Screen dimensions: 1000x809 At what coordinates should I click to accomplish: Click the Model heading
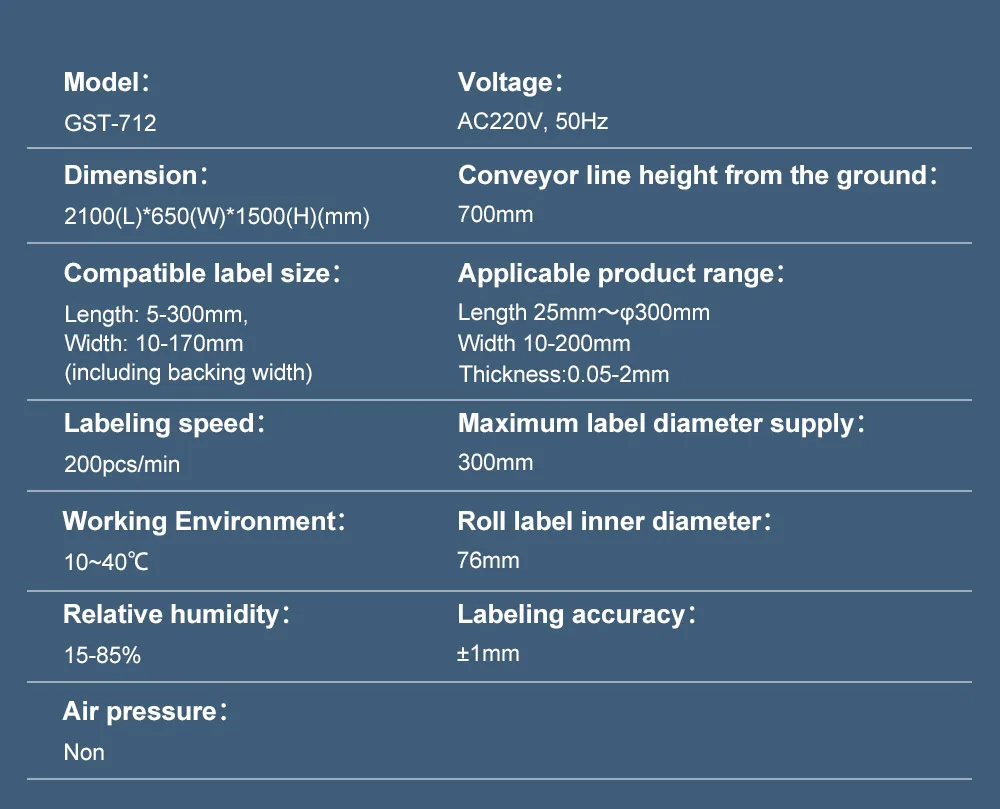(107, 82)
